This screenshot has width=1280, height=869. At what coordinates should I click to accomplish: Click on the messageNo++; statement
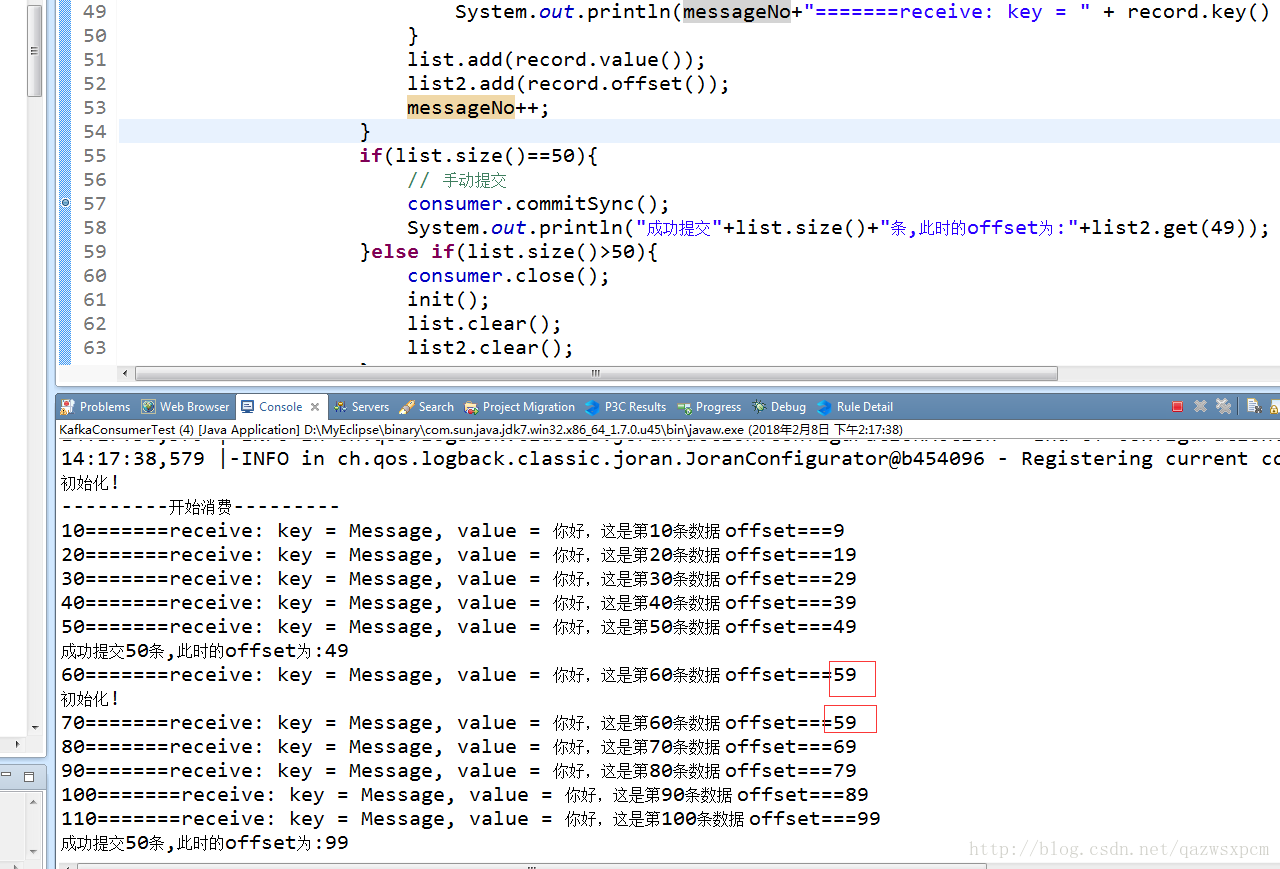click(x=479, y=108)
